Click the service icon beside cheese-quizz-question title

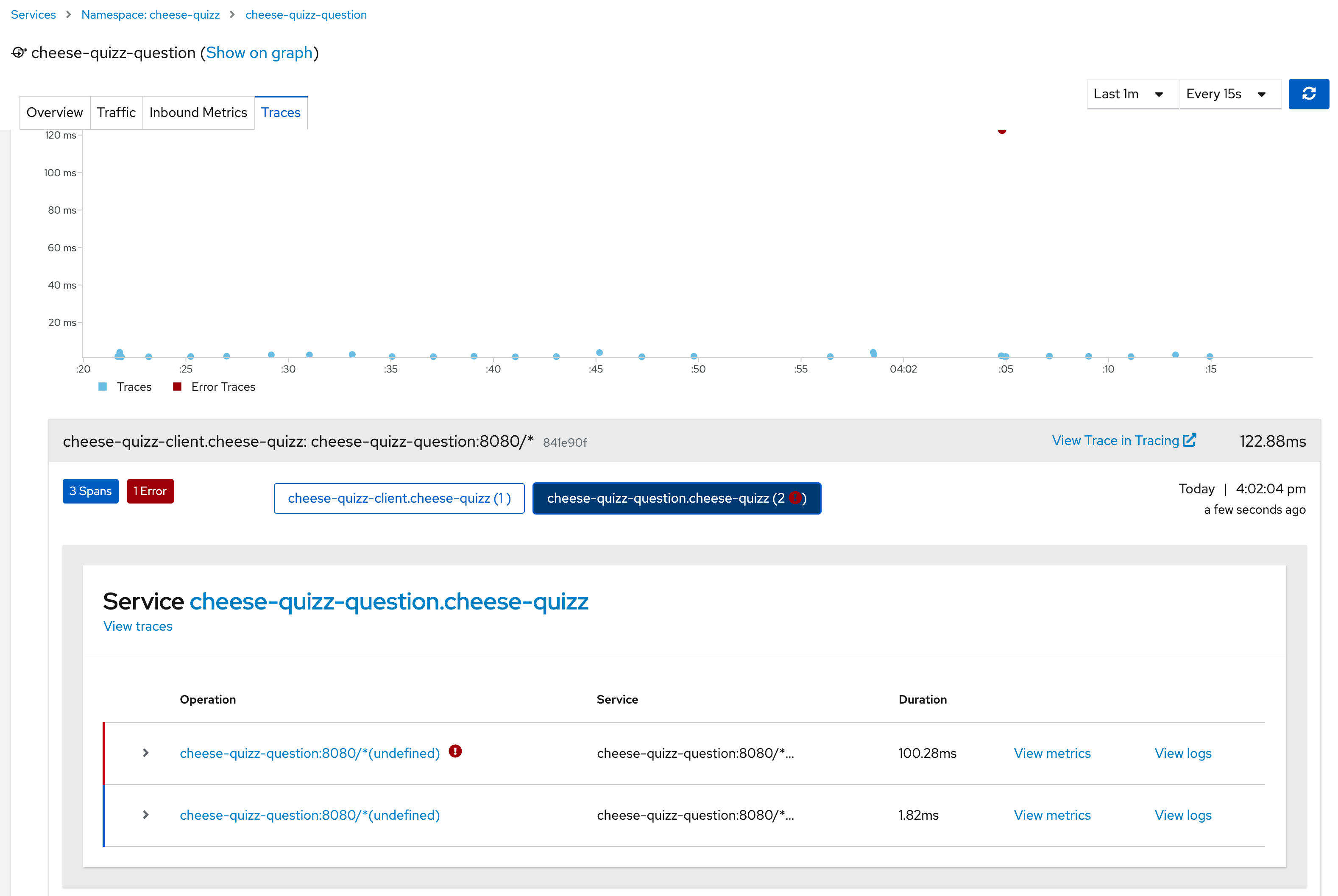coord(19,53)
